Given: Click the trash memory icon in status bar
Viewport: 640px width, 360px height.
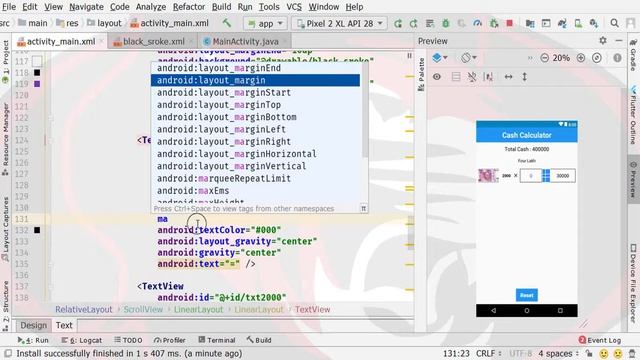Looking at the screenshot, I should pos(632,353).
